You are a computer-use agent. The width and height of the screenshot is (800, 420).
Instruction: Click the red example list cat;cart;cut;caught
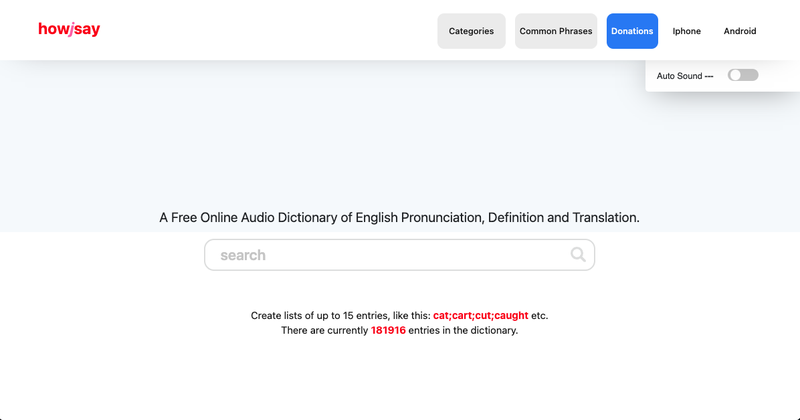point(480,315)
